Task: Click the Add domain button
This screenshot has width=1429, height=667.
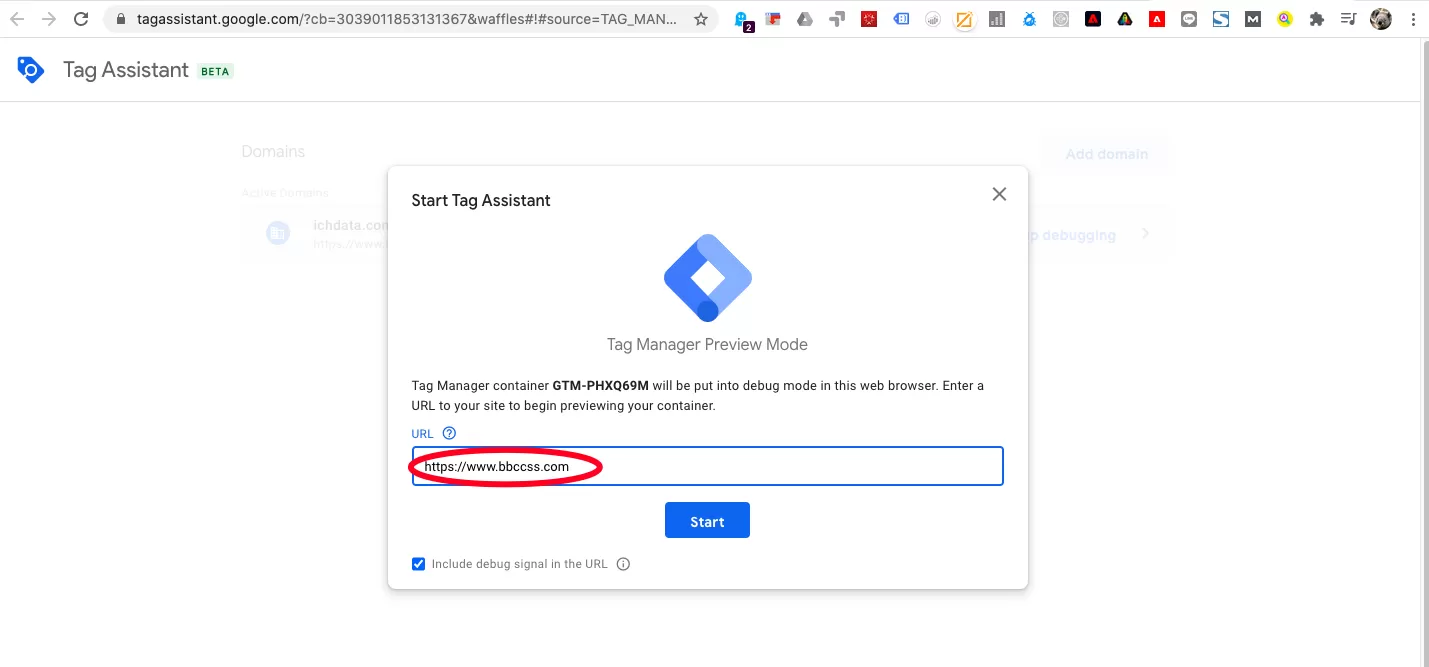Action: 1106,154
